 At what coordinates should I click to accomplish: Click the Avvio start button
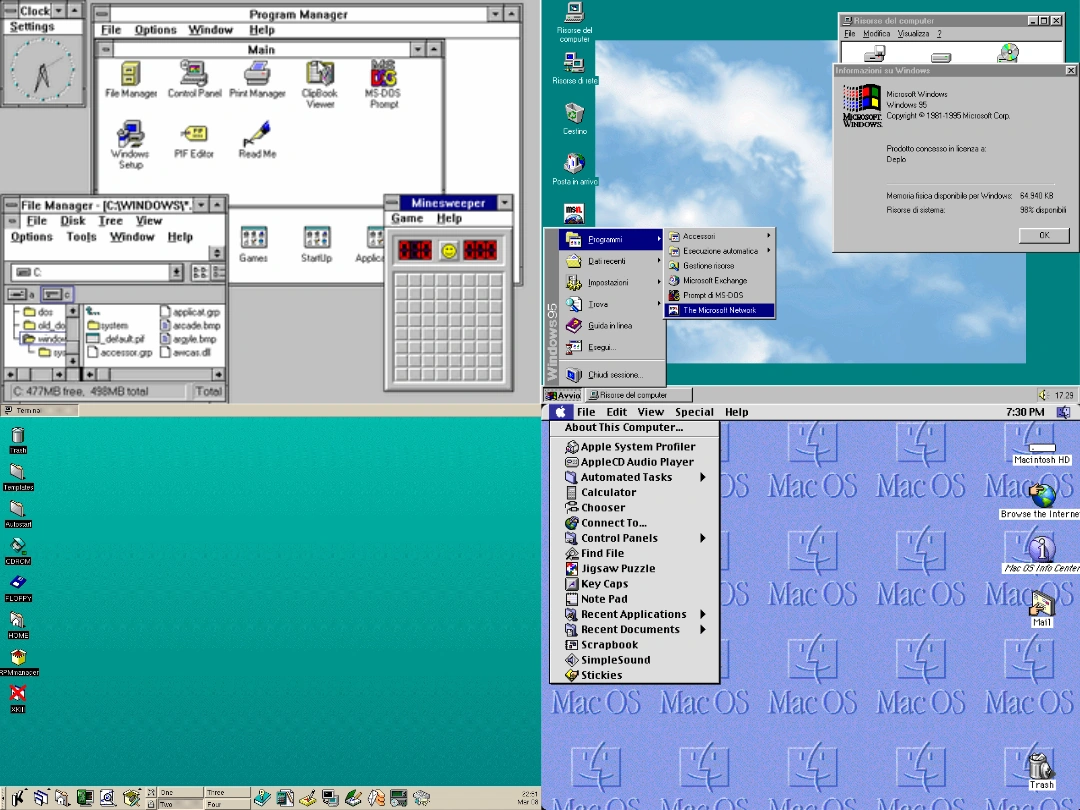pyautogui.click(x=563, y=395)
